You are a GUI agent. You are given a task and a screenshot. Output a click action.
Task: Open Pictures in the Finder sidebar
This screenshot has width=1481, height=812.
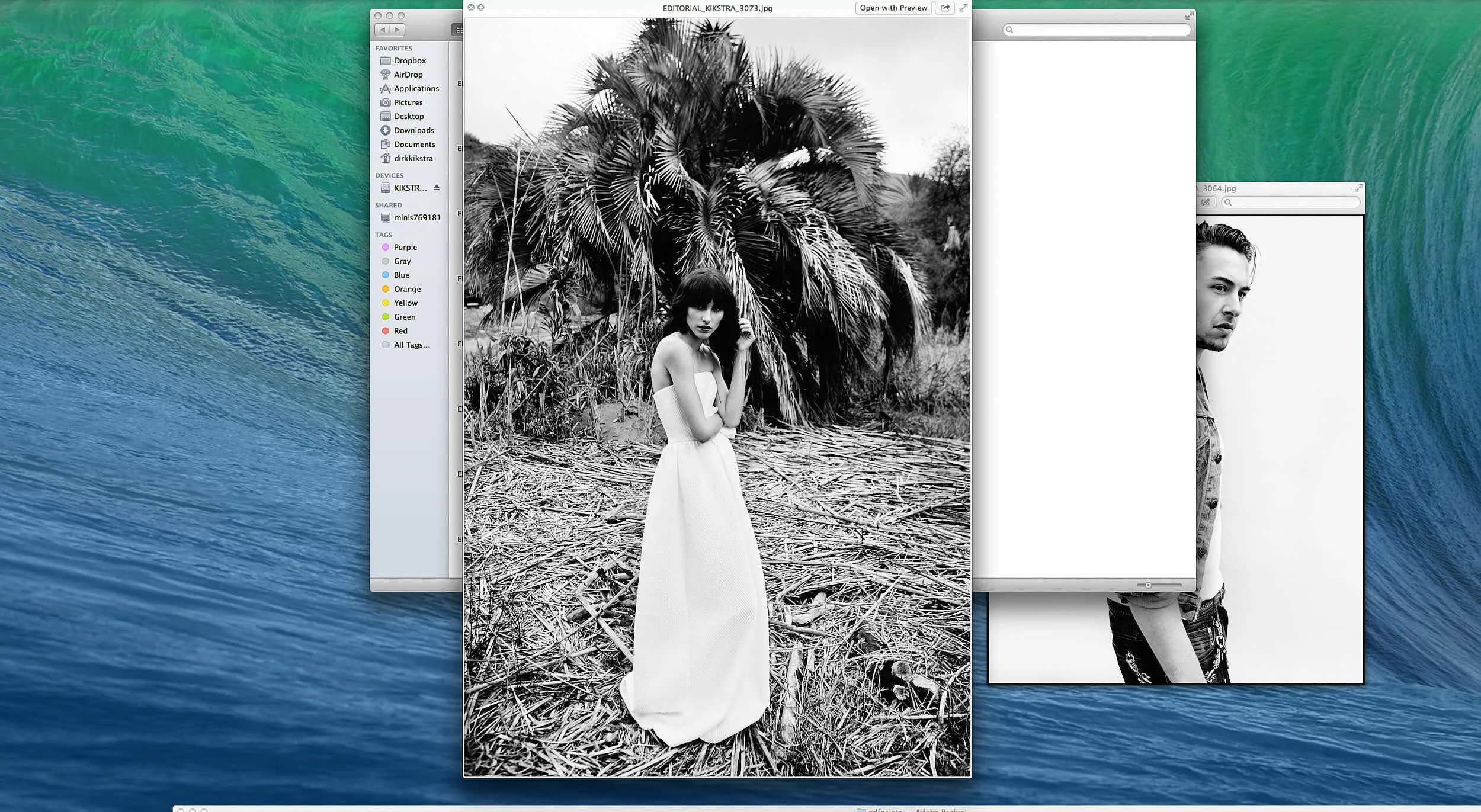(x=408, y=102)
